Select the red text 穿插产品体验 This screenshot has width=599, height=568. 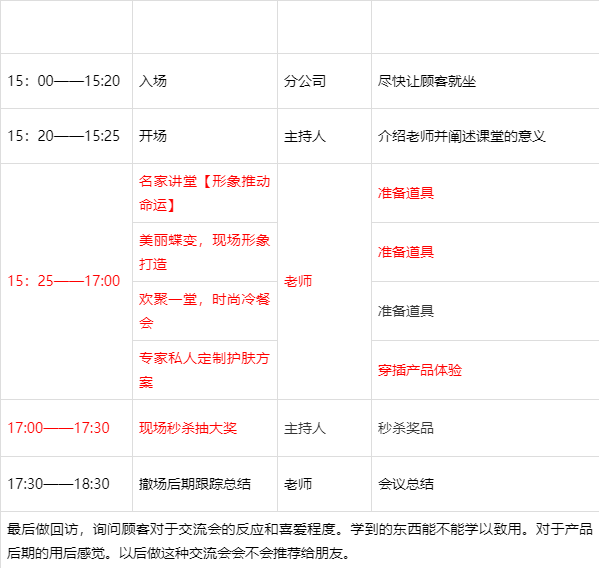[x=420, y=370]
